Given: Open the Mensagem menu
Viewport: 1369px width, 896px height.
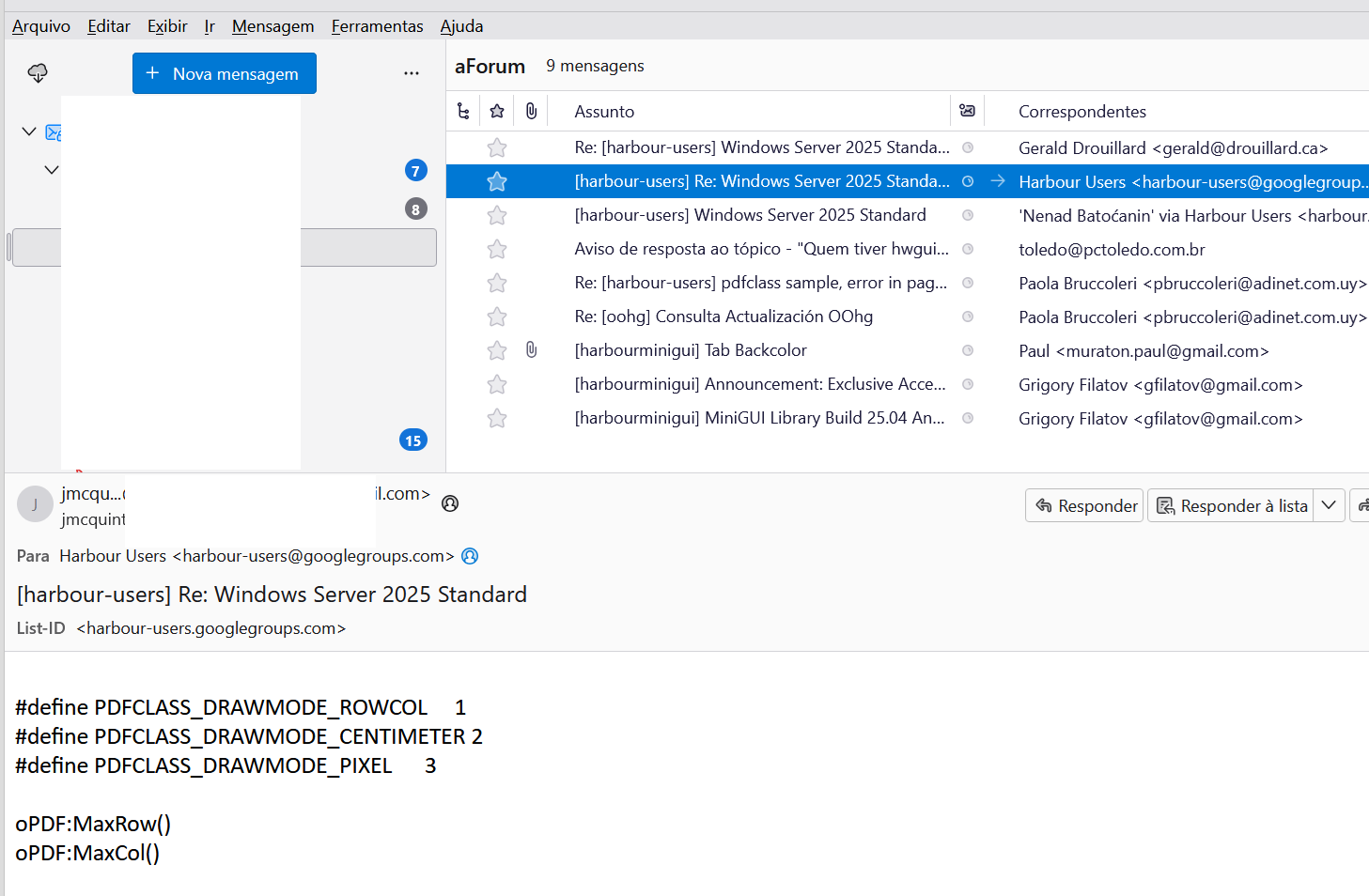Looking at the screenshot, I should click(272, 26).
